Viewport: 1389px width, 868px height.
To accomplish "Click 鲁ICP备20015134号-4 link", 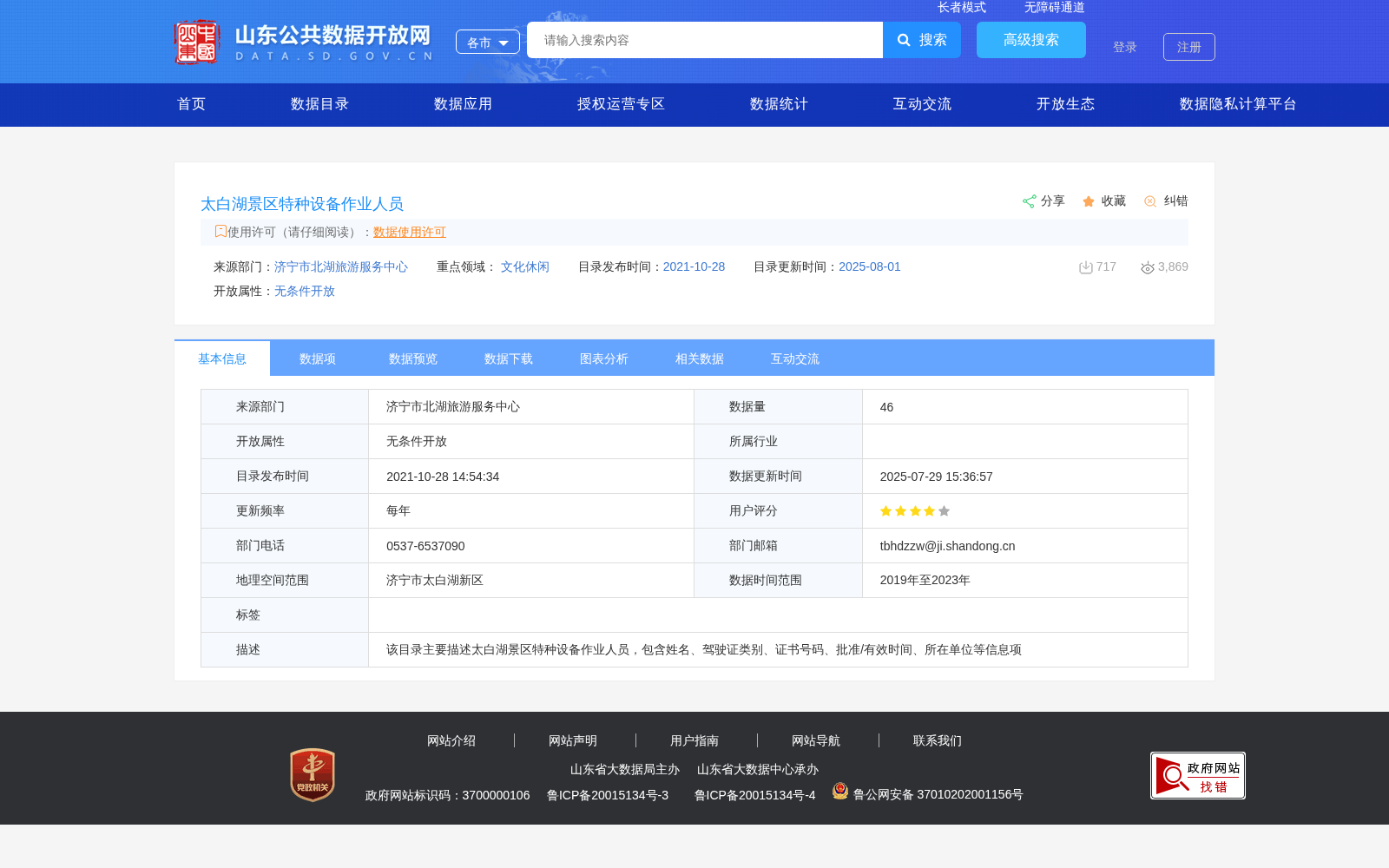I will (755, 795).
